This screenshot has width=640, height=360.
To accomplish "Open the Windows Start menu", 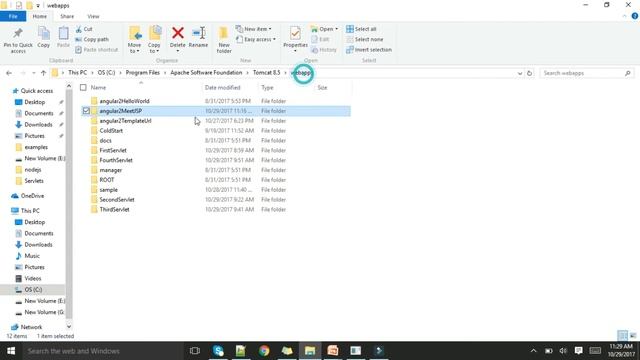I will pos(11,351).
